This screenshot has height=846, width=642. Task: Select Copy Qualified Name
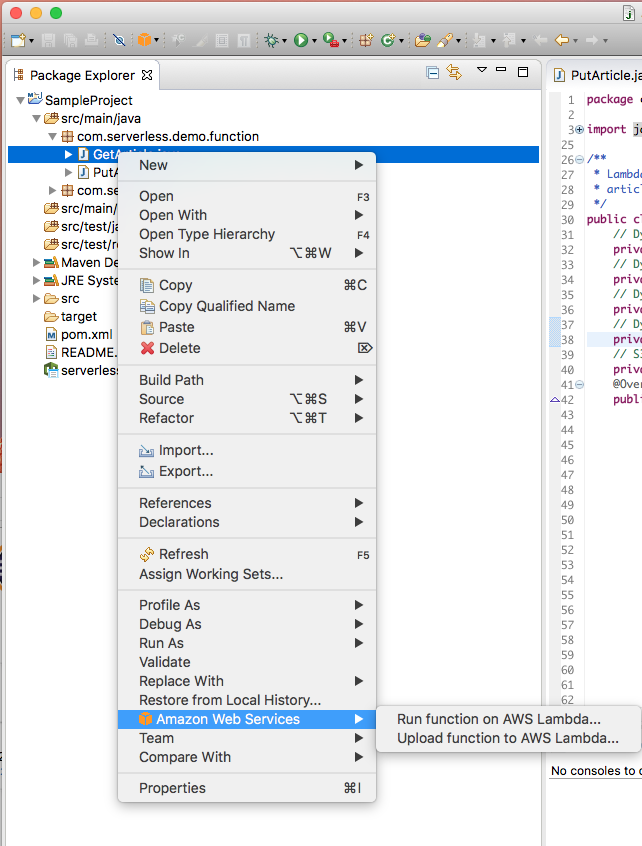point(247,306)
